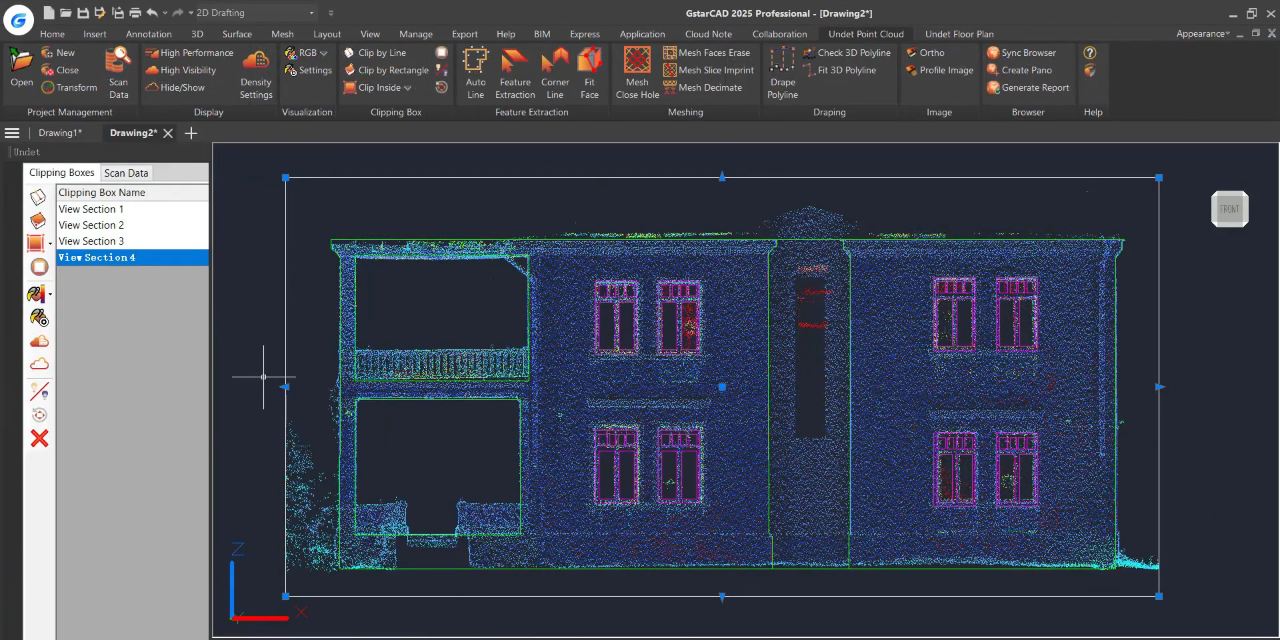This screenshot has height=640, width=1280.
Task: Select the top-left blue grip of clipping box
Action: [x=285, y=178]
